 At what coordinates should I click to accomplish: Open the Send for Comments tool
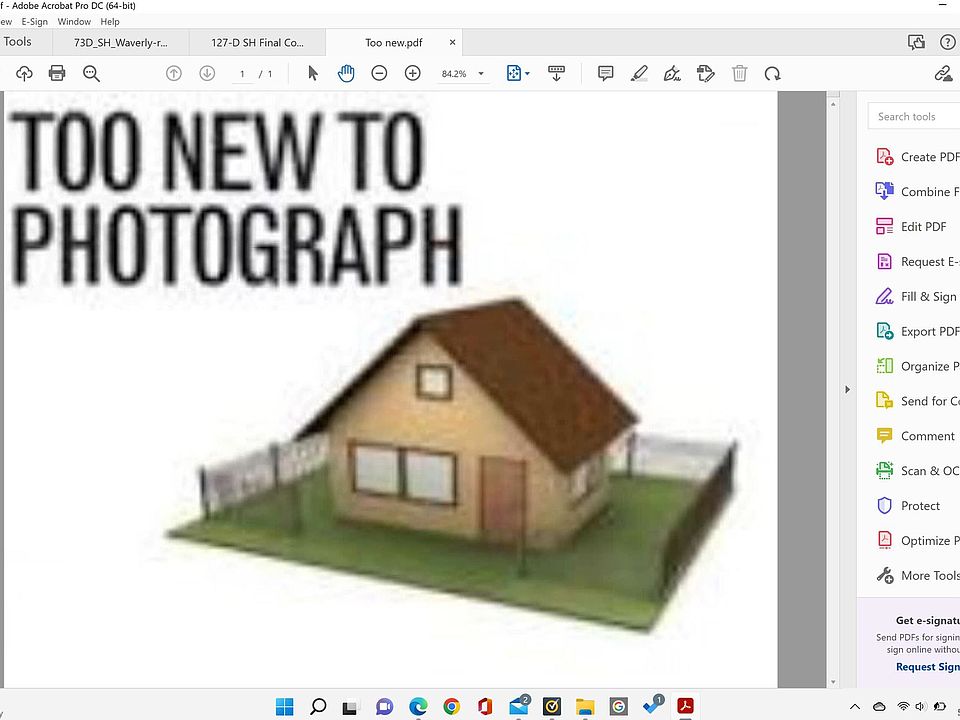917,401
